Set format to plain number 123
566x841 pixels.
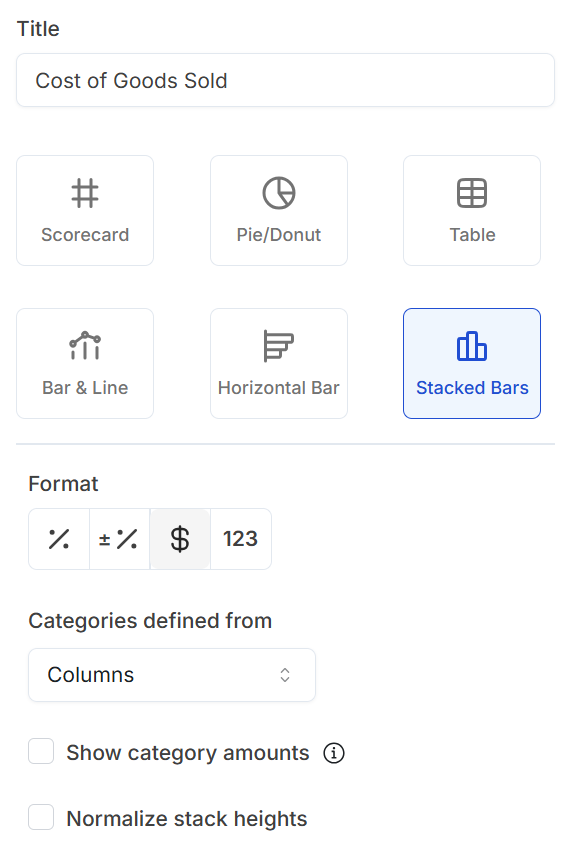pos(241,539)
